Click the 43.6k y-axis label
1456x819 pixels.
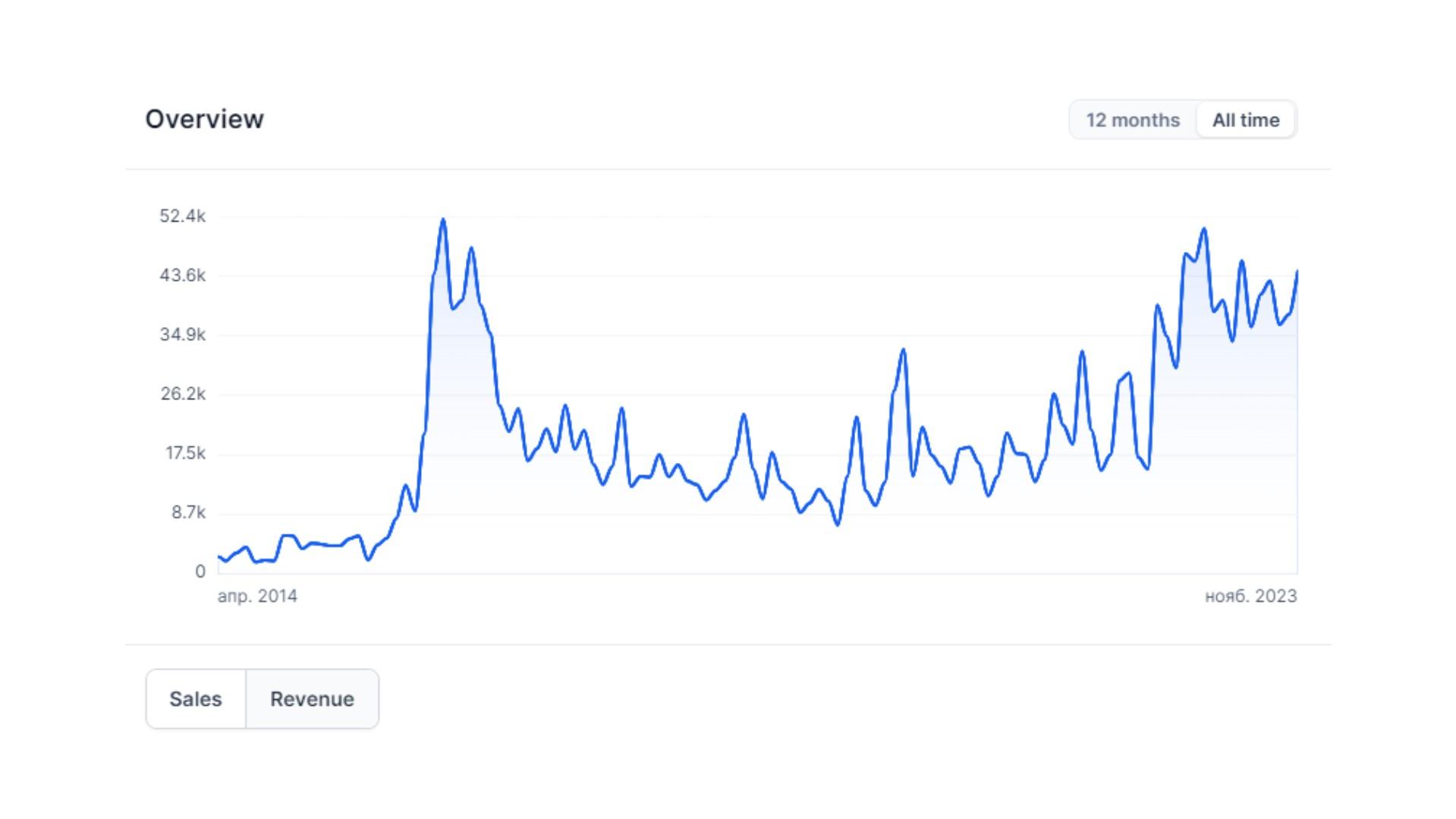coord(182,276)
